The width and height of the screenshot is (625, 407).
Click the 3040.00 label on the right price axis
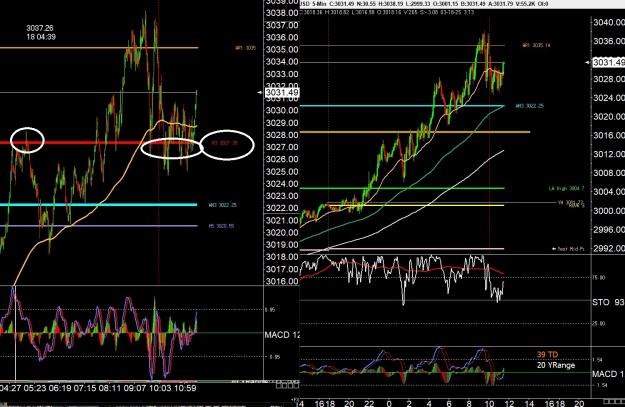pos(609,22)
